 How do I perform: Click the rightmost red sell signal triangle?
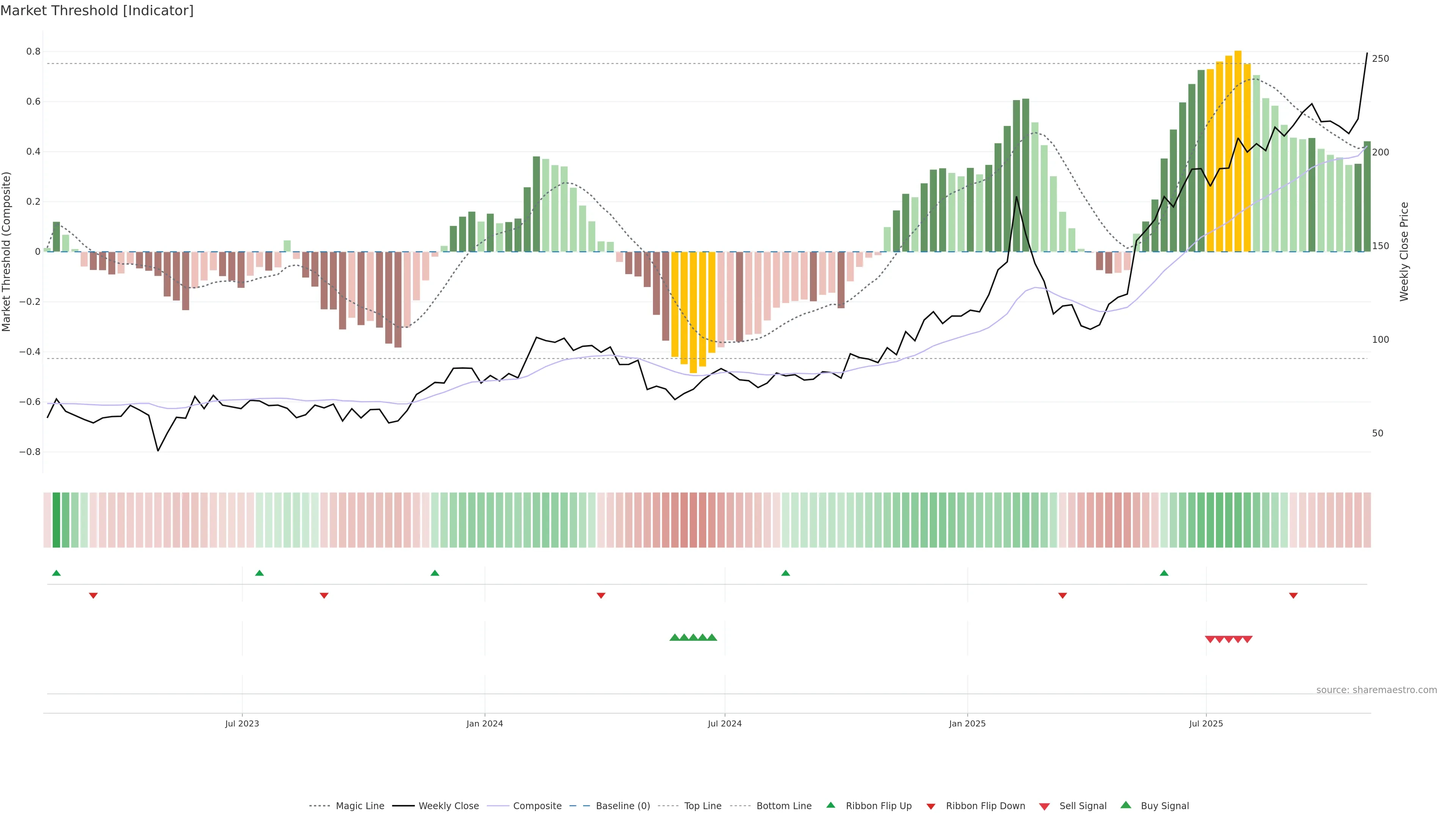click(1247, 639)
